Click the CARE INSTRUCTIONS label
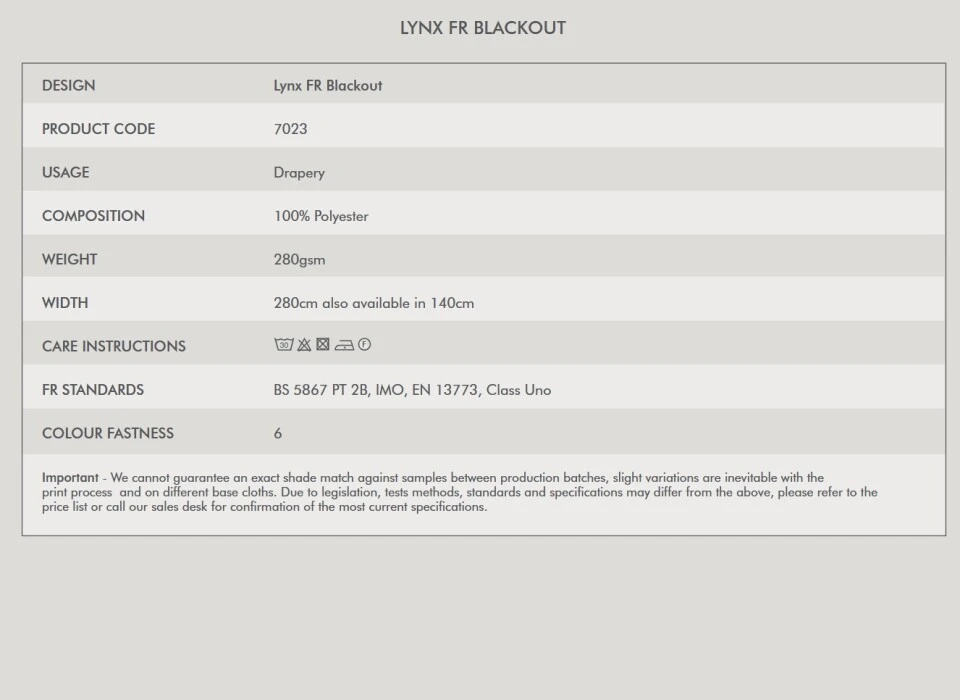Viewport: 960px width, 700px height. pos(114,347)
